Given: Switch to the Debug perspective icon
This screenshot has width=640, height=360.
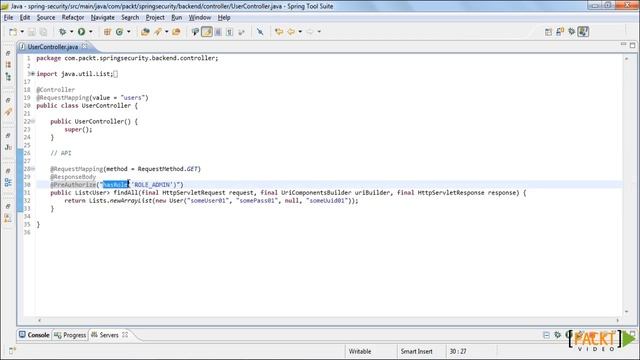Looking at the screenshot, I should pyautogui.click(x=571, y=32).
